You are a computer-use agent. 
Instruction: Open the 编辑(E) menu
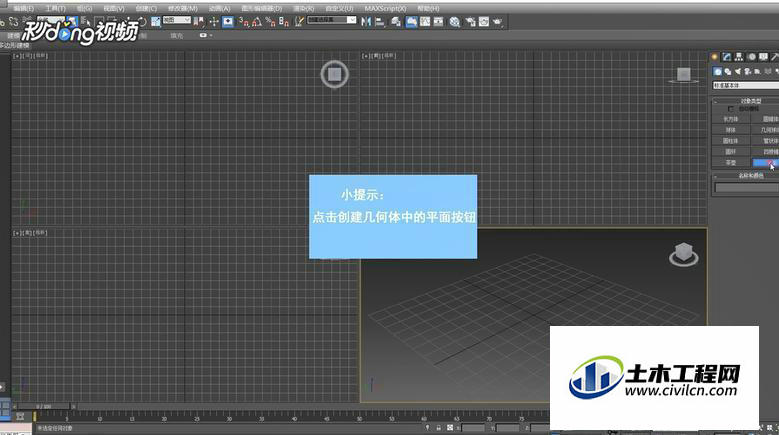point(23,8)
